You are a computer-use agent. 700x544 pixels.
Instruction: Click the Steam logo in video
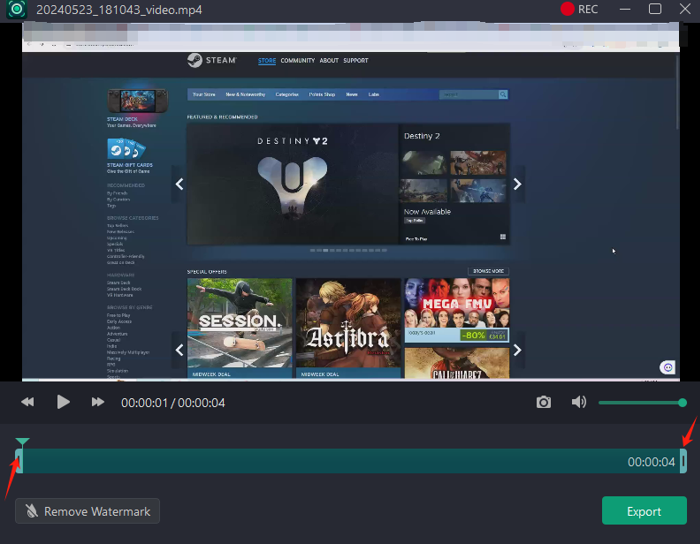tap(211, 60)
